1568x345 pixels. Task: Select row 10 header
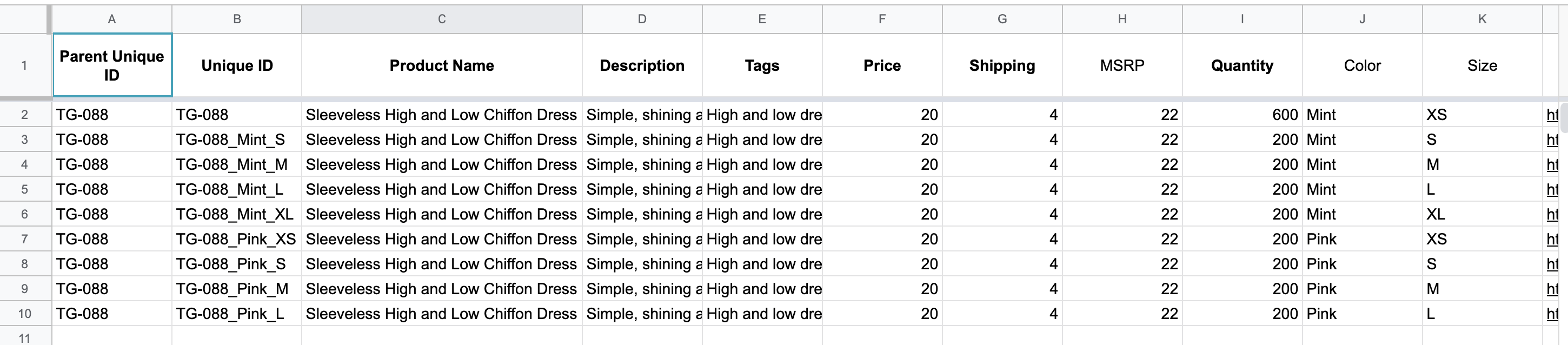click(x=24, y=313)
